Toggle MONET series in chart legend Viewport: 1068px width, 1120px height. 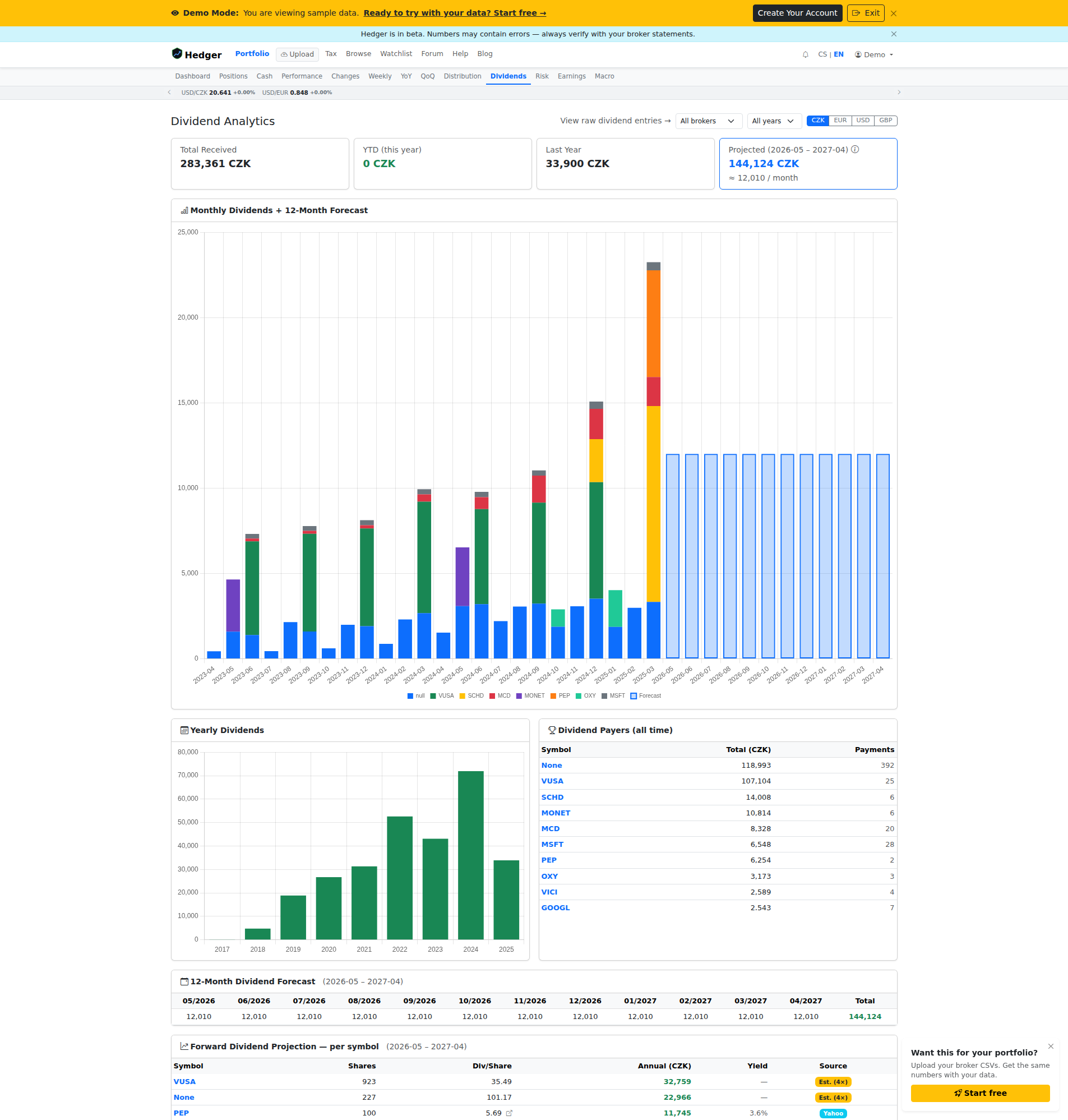tap(530, 696)
